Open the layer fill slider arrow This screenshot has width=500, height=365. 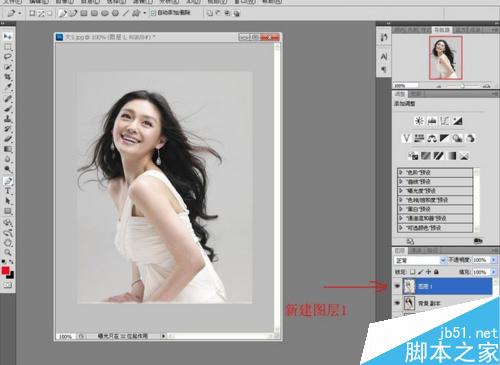[x=493, y=272]
